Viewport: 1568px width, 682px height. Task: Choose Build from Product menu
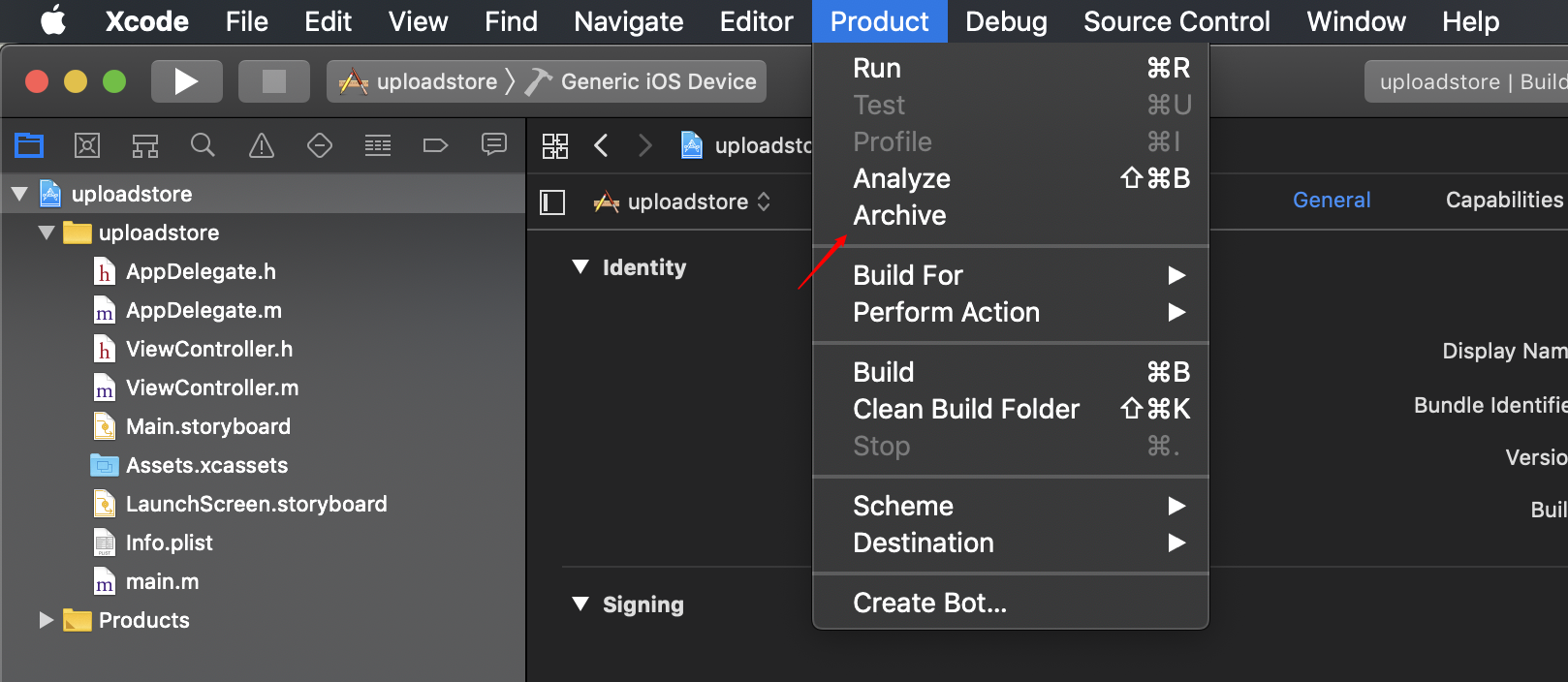1011,372
